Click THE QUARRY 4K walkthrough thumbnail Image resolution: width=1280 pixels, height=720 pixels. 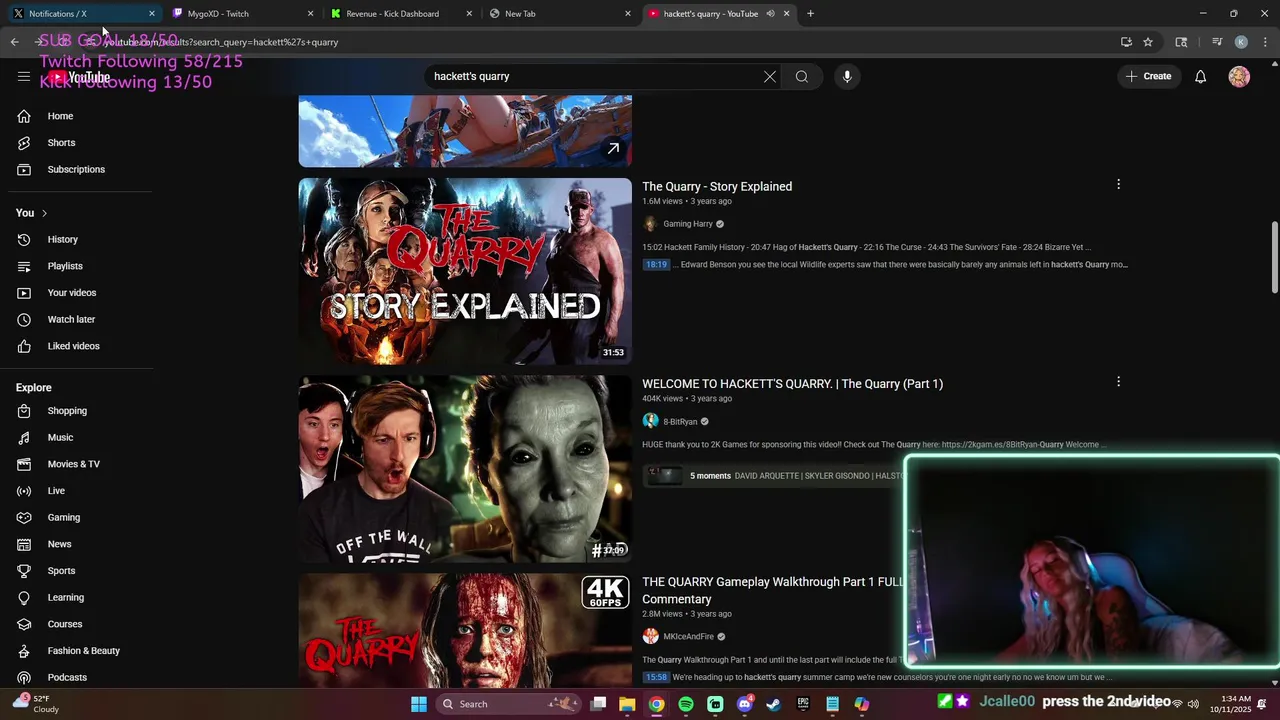465,630
